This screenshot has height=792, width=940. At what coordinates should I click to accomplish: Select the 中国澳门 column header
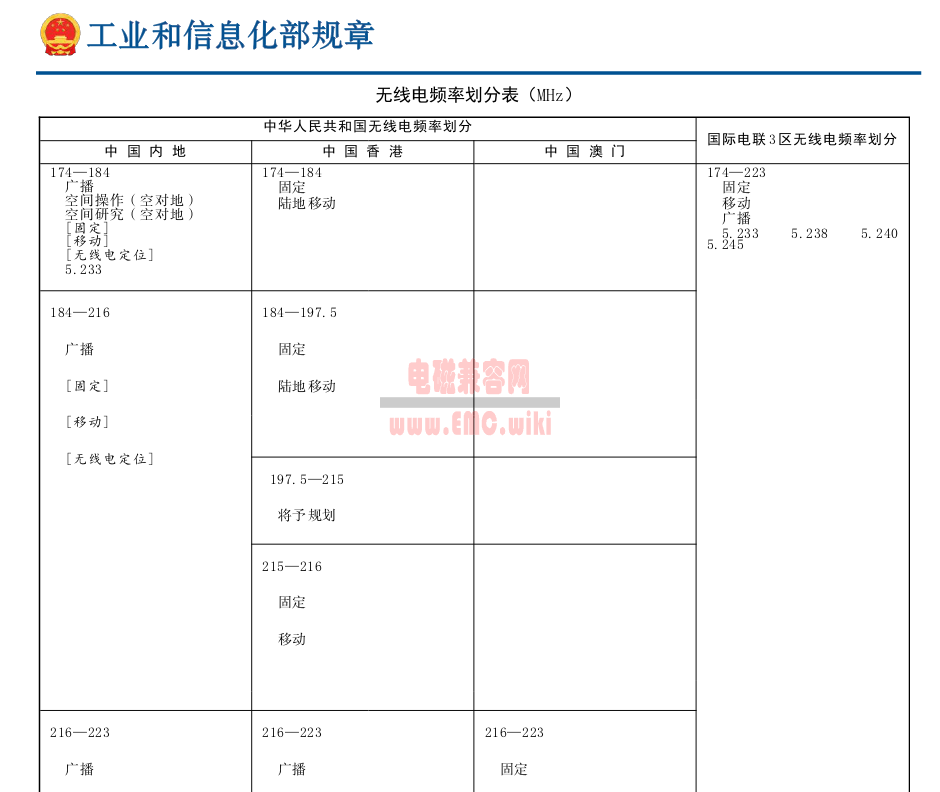pyautogui.click(x=585, y=151)
